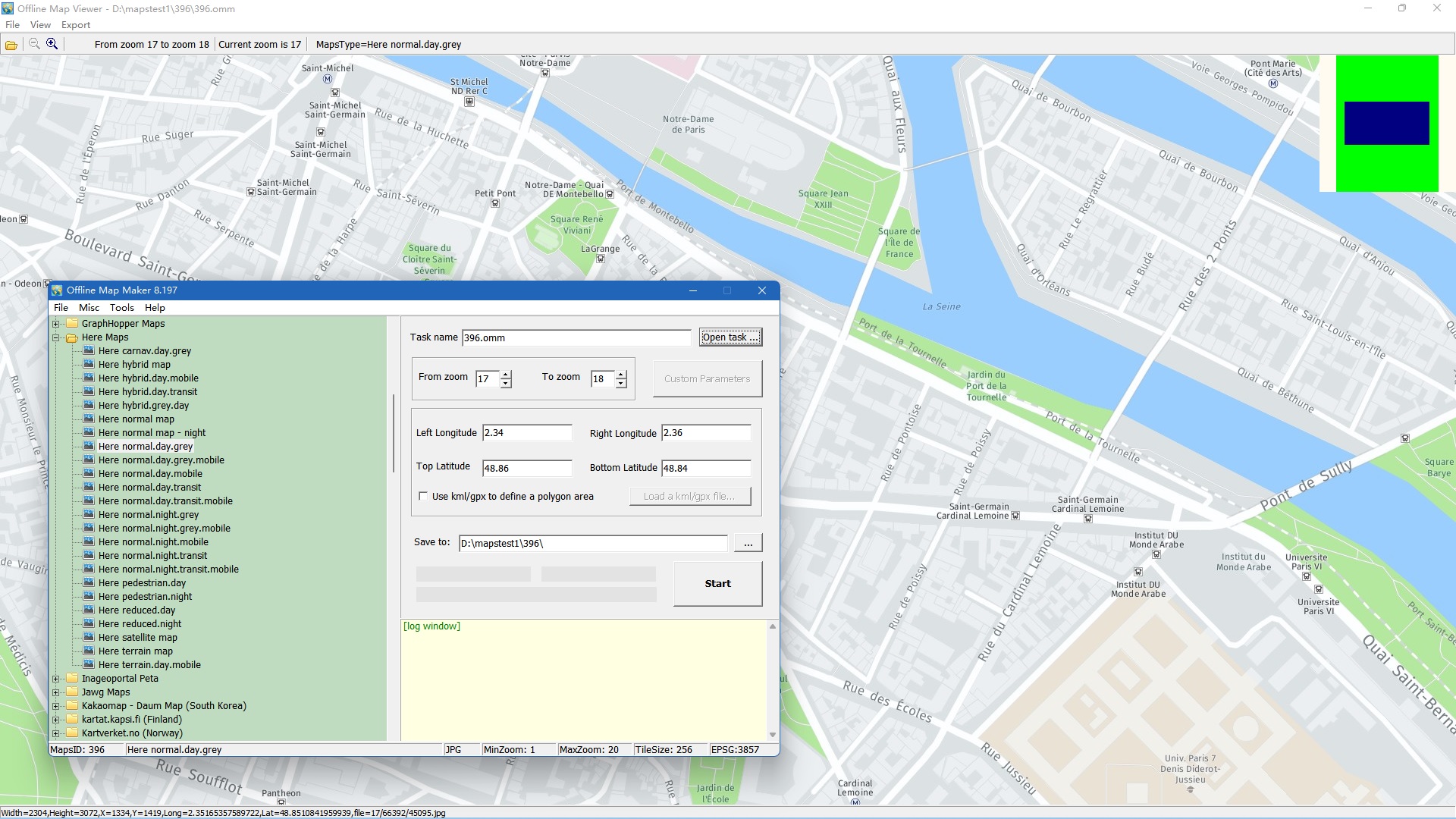Screen dimensions: 1456x819
Task: Click the Here Maps open folder icon
Action: coord(72,337)
